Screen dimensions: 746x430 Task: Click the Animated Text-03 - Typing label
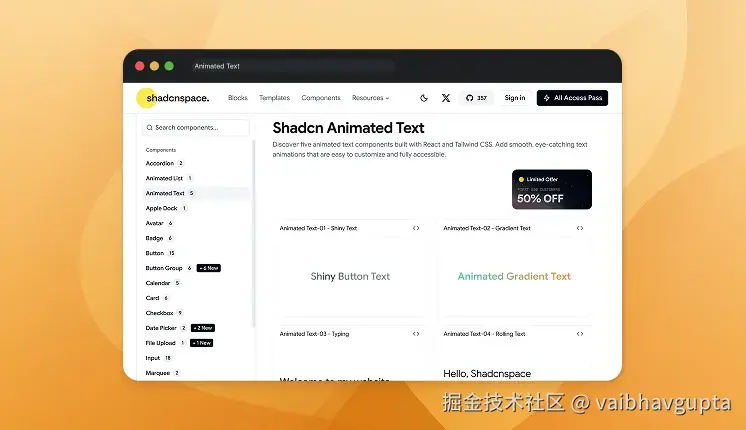[x=314, y=334]
